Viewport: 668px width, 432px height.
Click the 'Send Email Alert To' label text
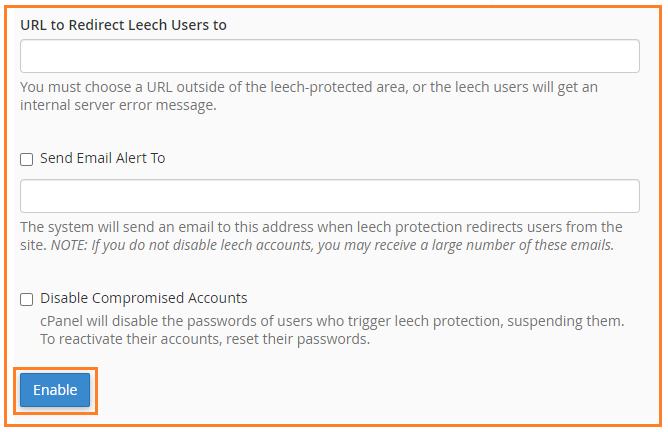pos(103,158)
